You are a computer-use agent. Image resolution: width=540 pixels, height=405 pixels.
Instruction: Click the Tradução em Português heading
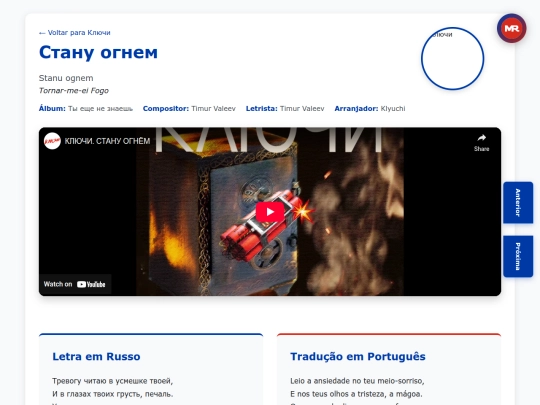pos(358,356)
